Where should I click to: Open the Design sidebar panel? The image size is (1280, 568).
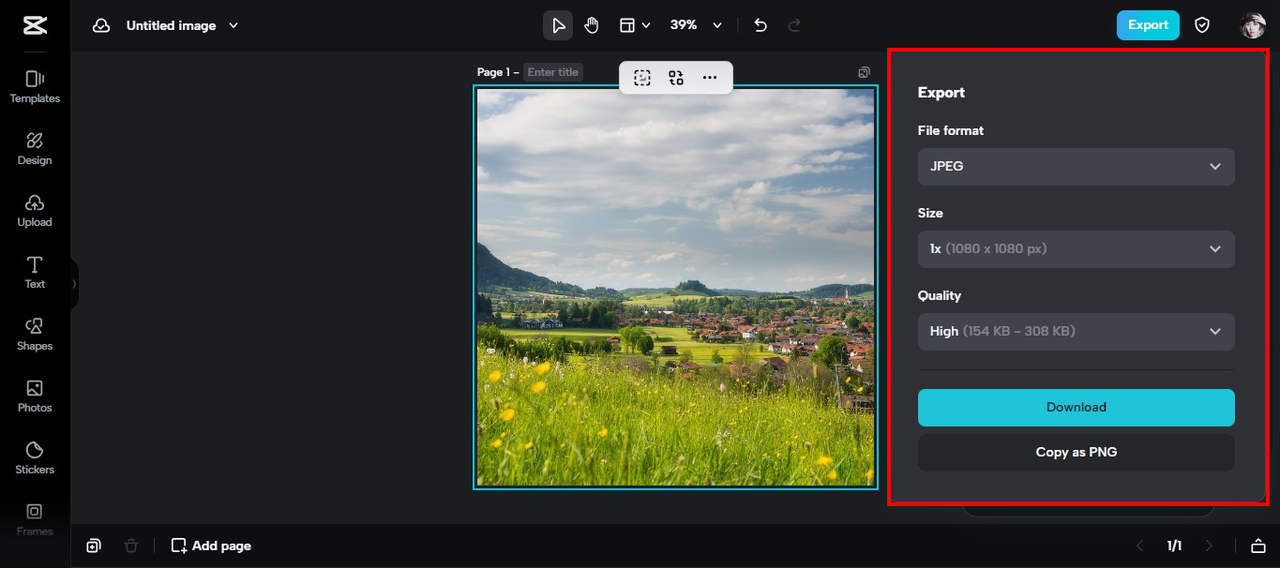(x=35, y=149)
